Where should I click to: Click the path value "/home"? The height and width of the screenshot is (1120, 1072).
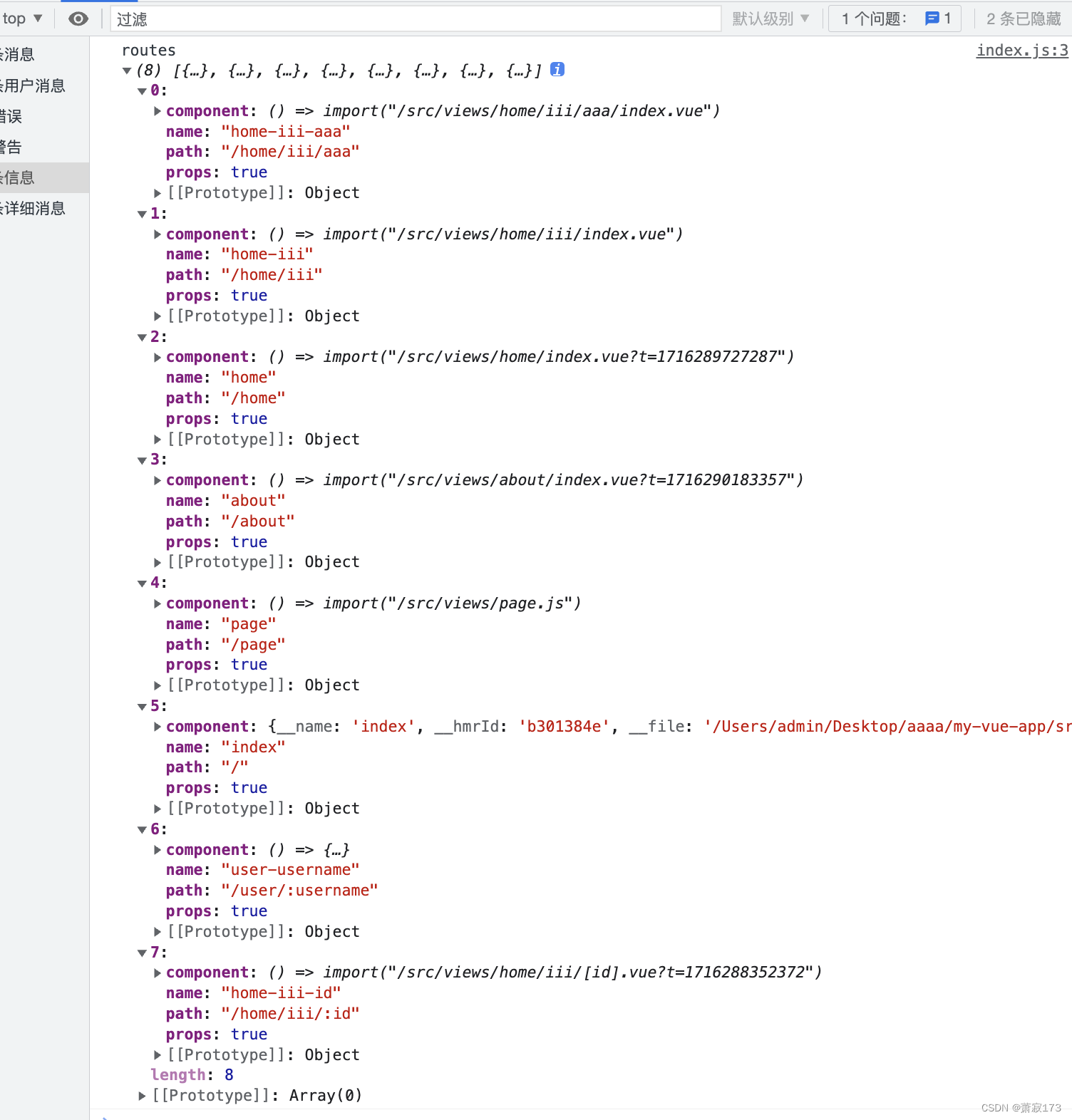click(253, 398)
